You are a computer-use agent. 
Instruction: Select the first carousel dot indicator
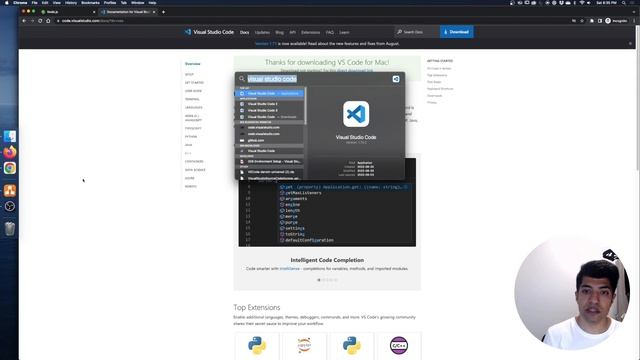pyautogui.click(x=319, y=280)
